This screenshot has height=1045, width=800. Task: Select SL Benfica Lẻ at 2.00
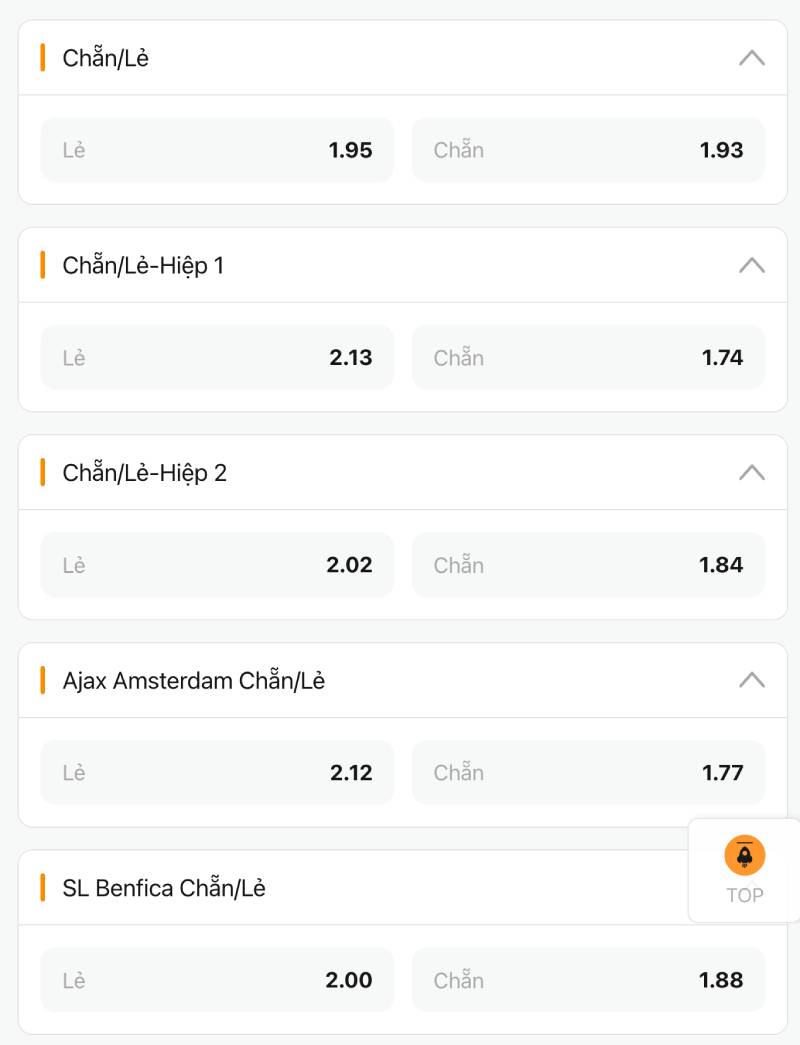point(217,980)
